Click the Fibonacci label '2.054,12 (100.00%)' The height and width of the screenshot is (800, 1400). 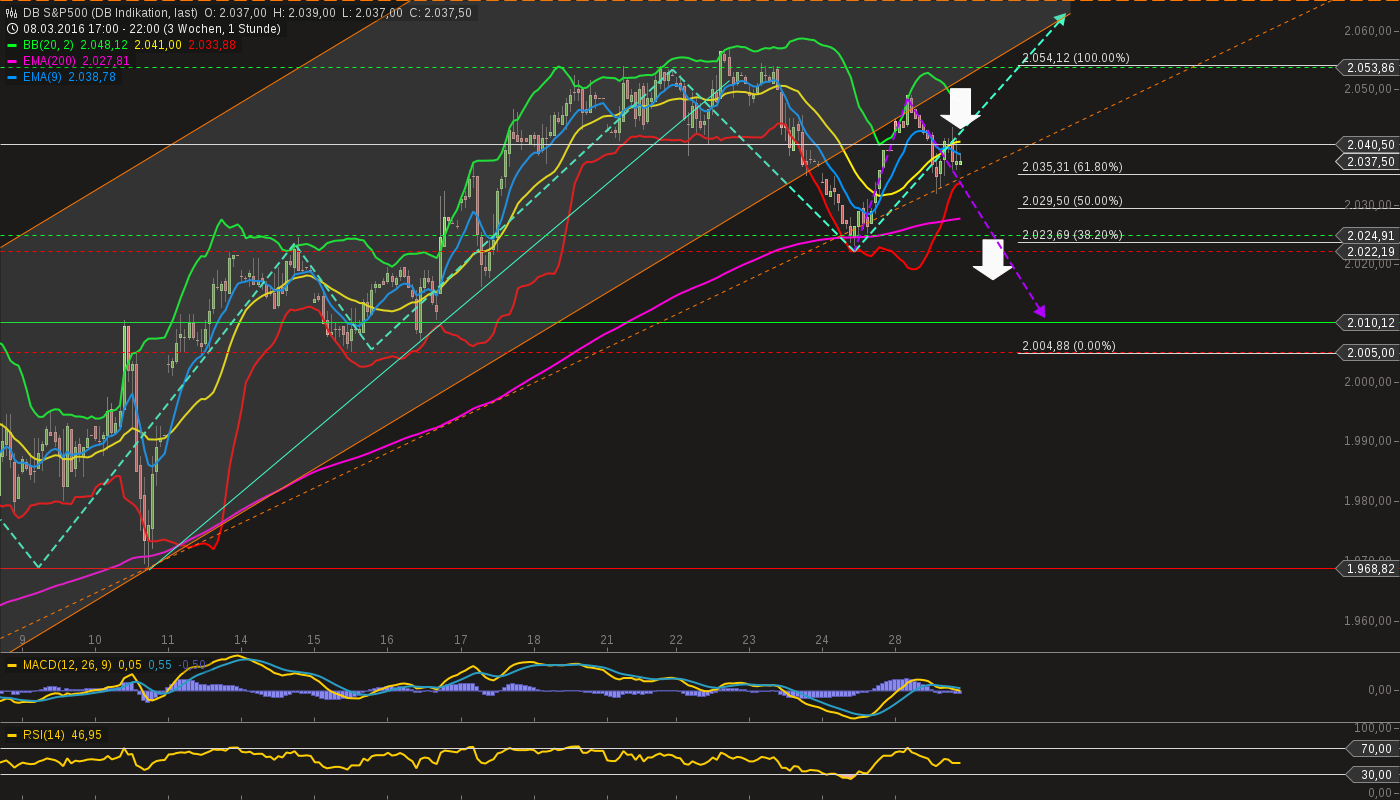[1076, 58]
